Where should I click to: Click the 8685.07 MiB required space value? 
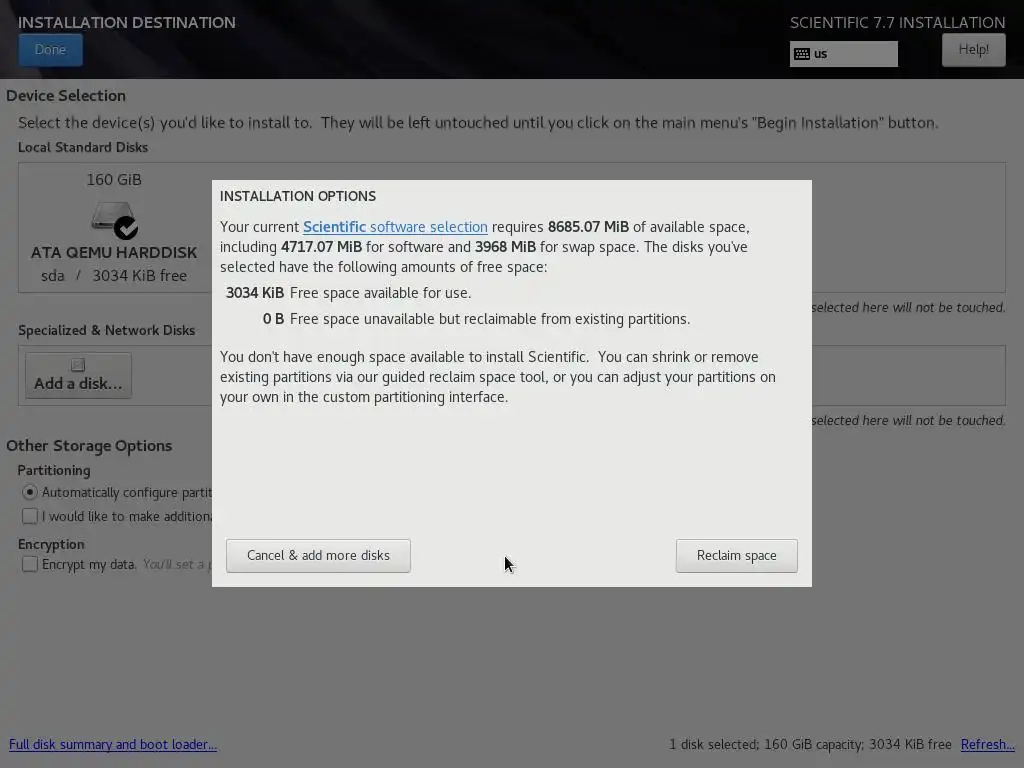(x=588, y=227)
